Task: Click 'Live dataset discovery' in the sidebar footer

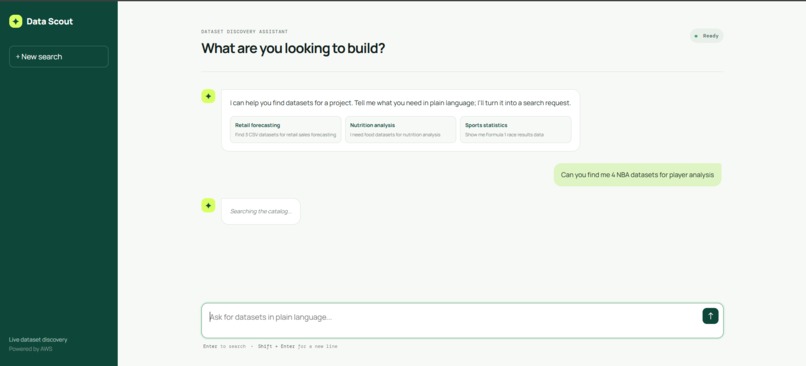Action: click(38, 339)
